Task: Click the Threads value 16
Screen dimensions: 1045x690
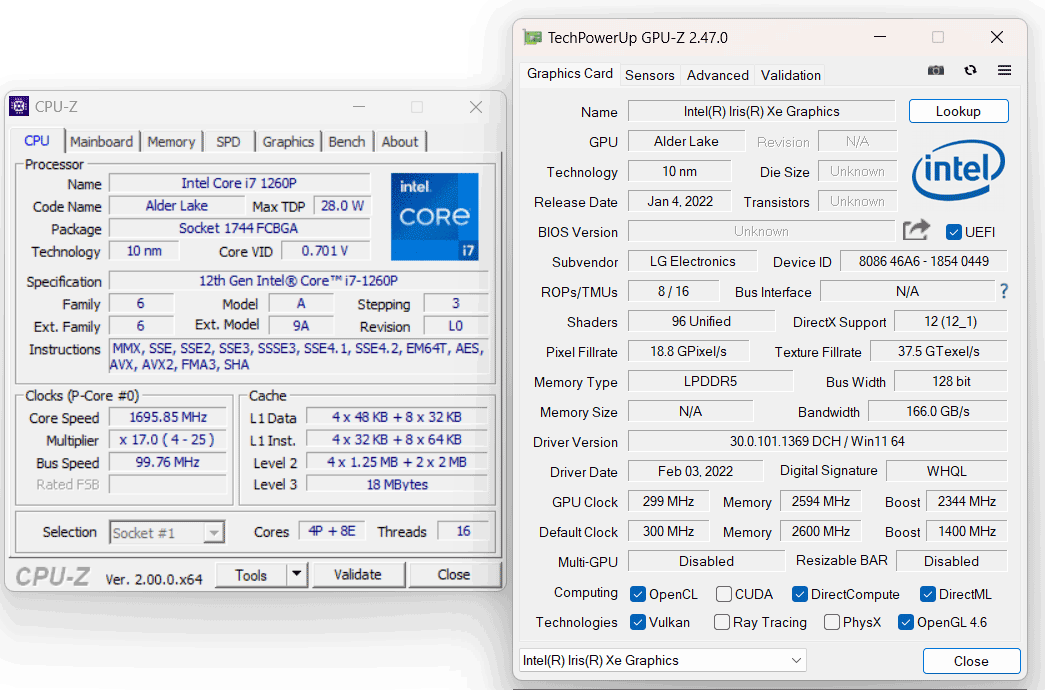Action: point(463,531)
